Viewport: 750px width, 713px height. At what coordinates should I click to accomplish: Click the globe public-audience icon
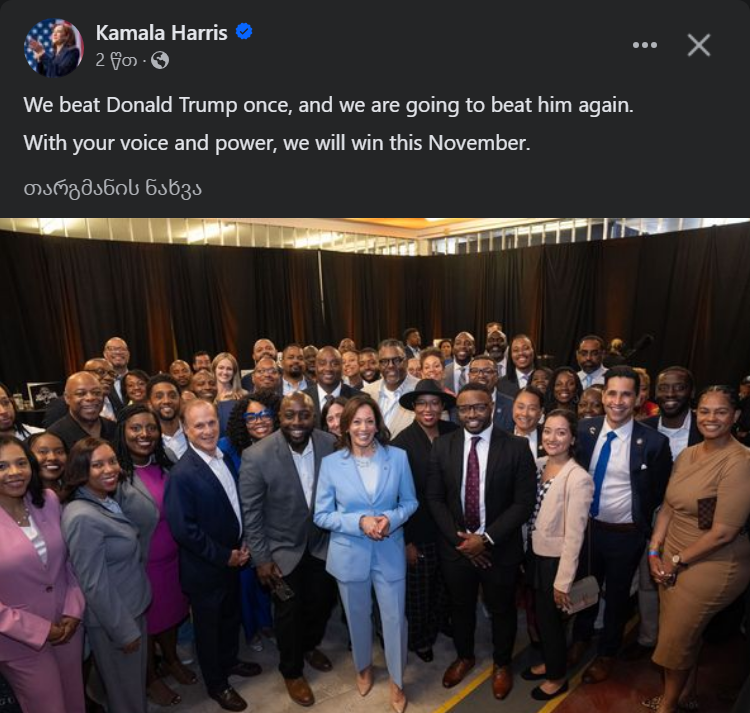[160, 61]
